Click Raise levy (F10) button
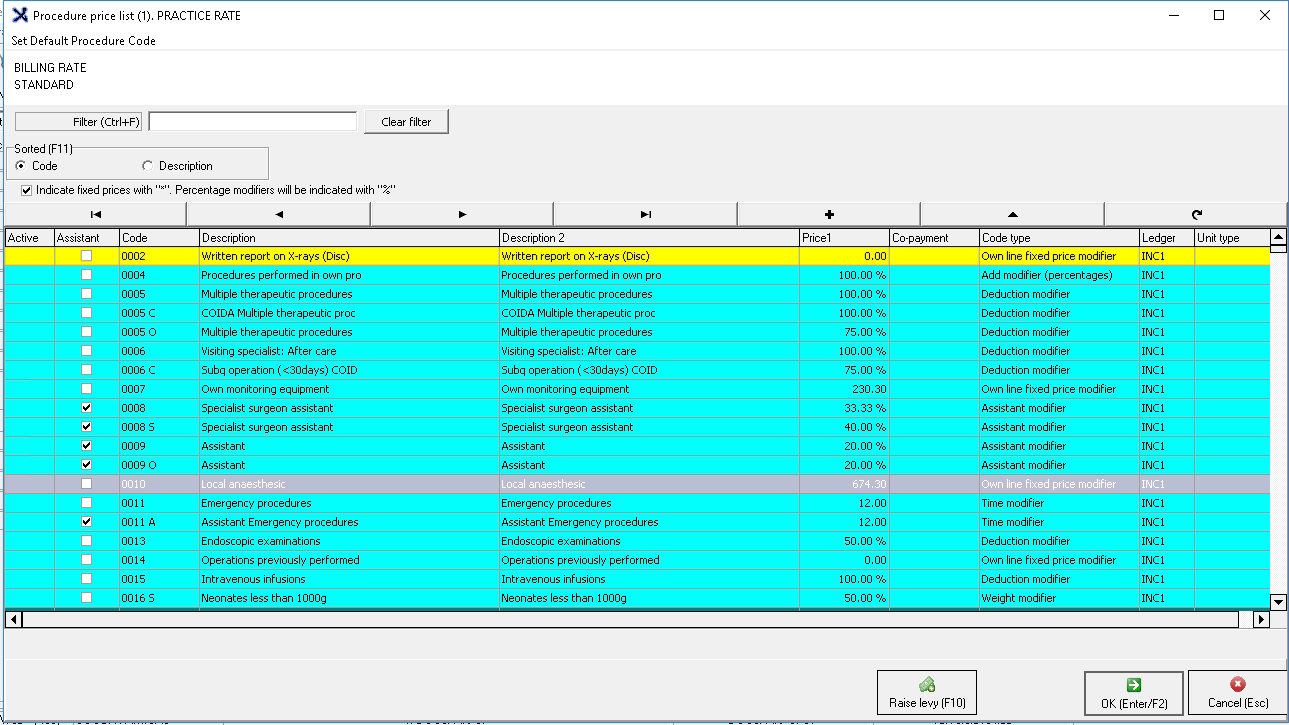Image resolution: width=1289 pixels, height=725 pixels. click(926, 692)
